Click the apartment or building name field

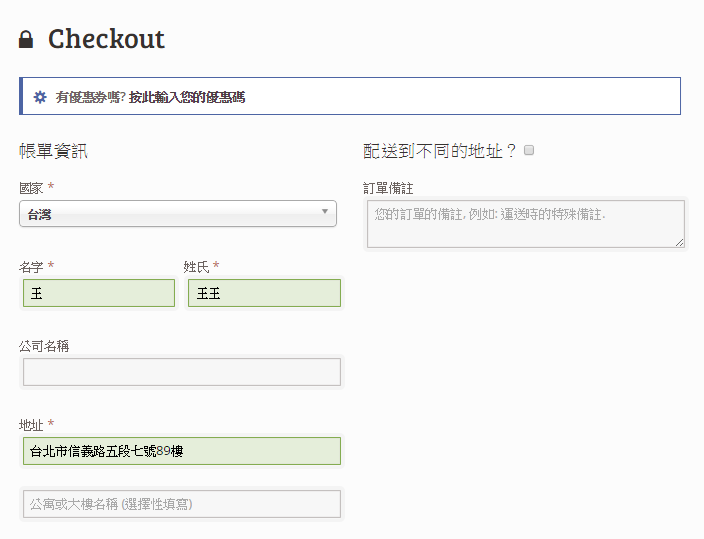point(181,504)
